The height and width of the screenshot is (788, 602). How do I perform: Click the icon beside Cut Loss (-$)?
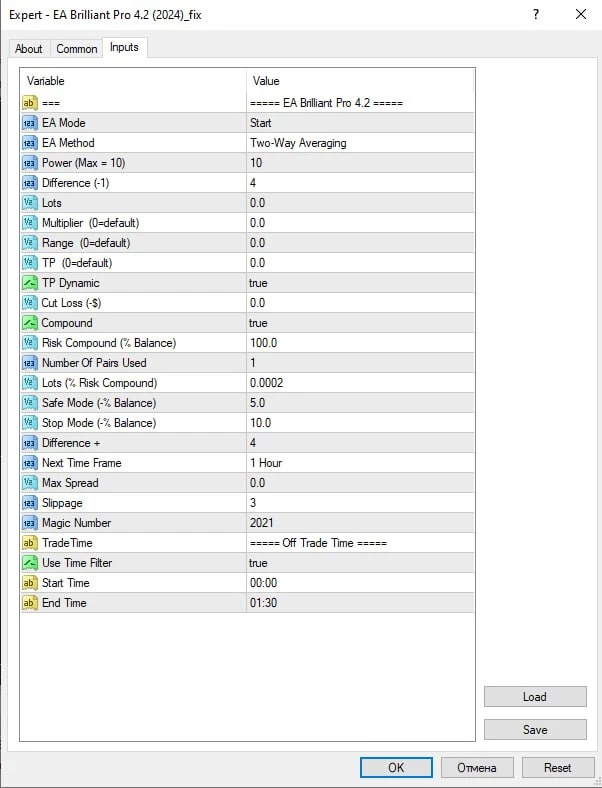30,303
